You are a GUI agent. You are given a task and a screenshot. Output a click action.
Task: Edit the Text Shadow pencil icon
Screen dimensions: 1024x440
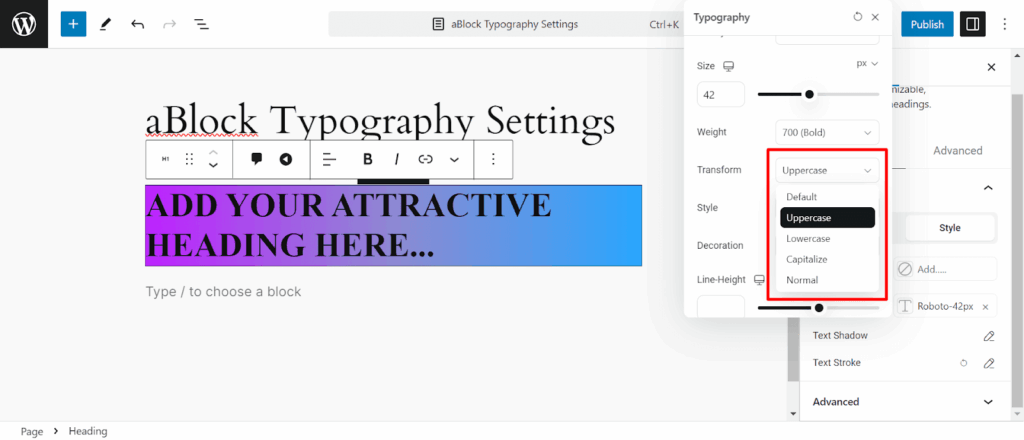click(989, 336)
